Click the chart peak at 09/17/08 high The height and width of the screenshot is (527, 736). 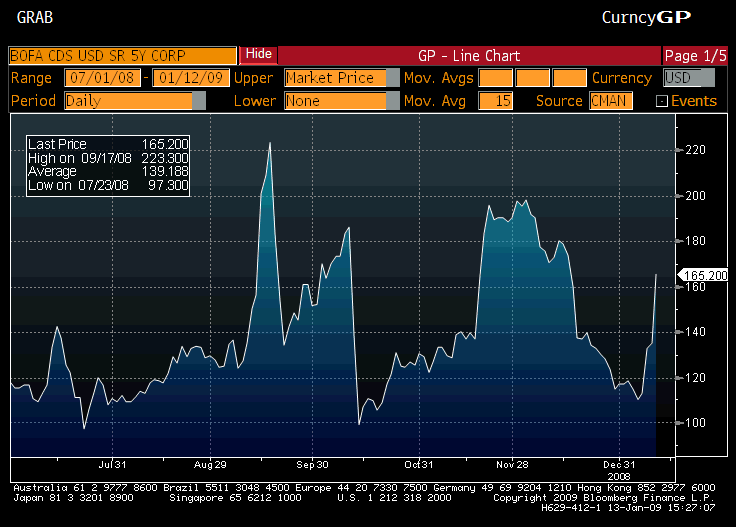click(x=270, y=144)
